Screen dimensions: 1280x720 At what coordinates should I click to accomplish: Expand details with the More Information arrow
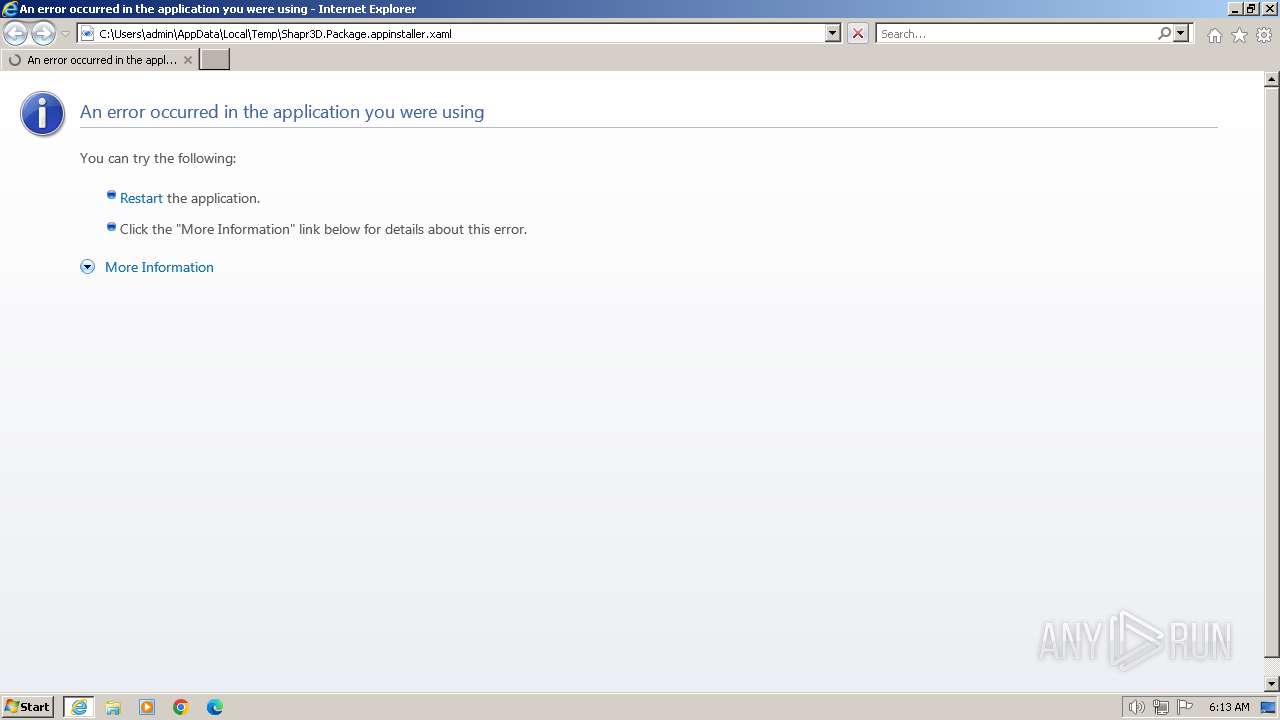(x=88, y=267)
